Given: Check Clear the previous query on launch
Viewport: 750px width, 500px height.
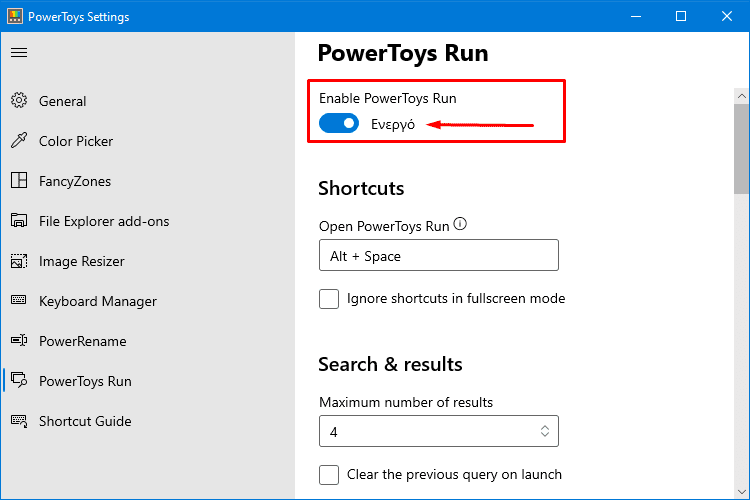Looking at the screenshot, I should (329, 475).
